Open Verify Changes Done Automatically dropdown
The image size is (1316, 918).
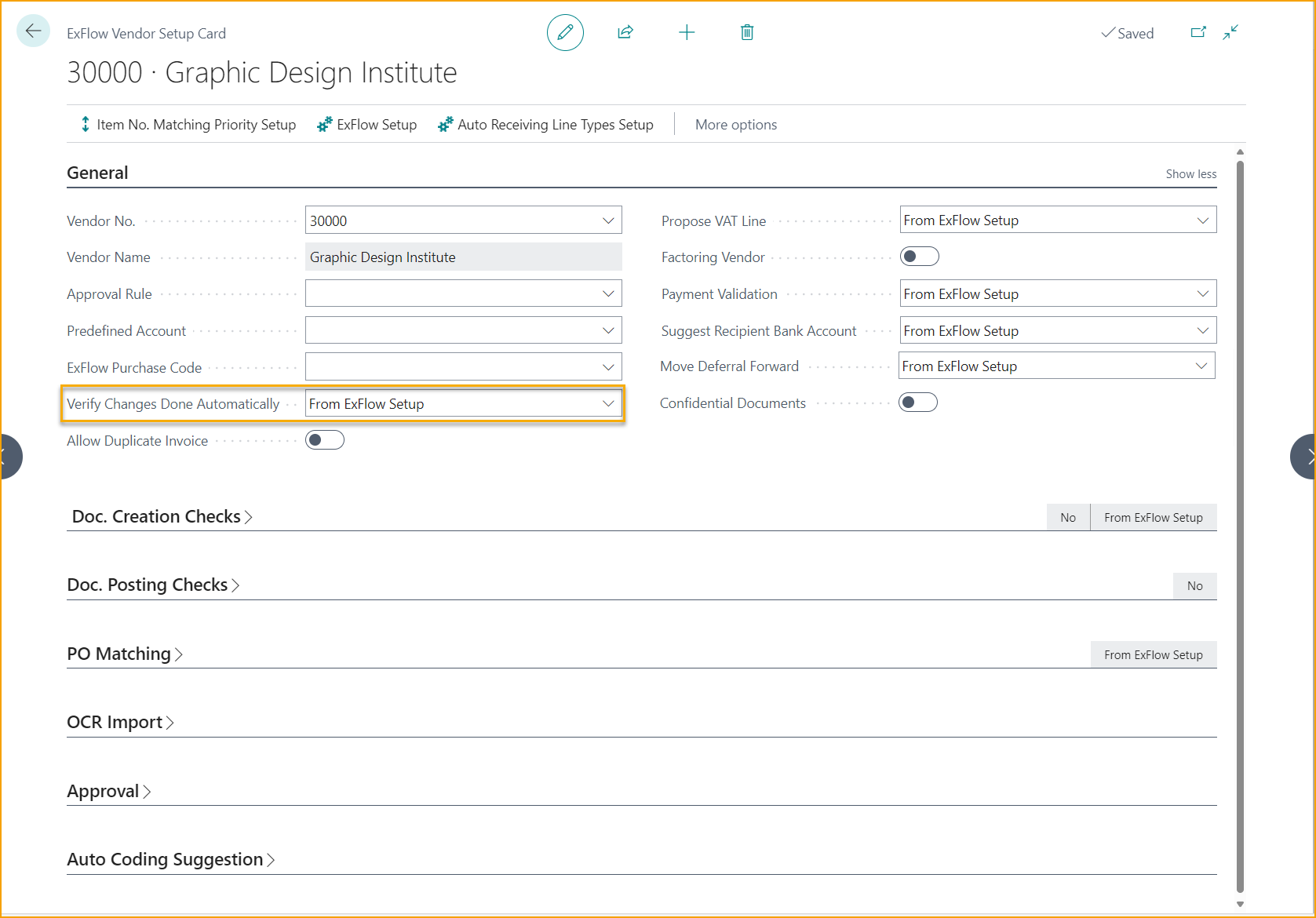click(608, 403)
